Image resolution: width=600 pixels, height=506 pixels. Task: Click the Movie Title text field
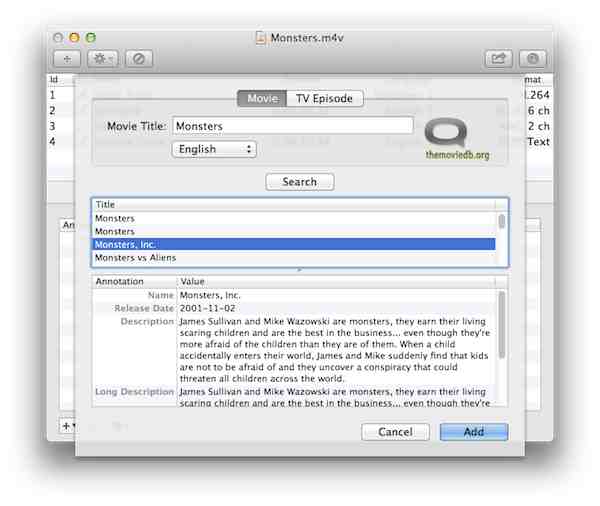[293, 126]
